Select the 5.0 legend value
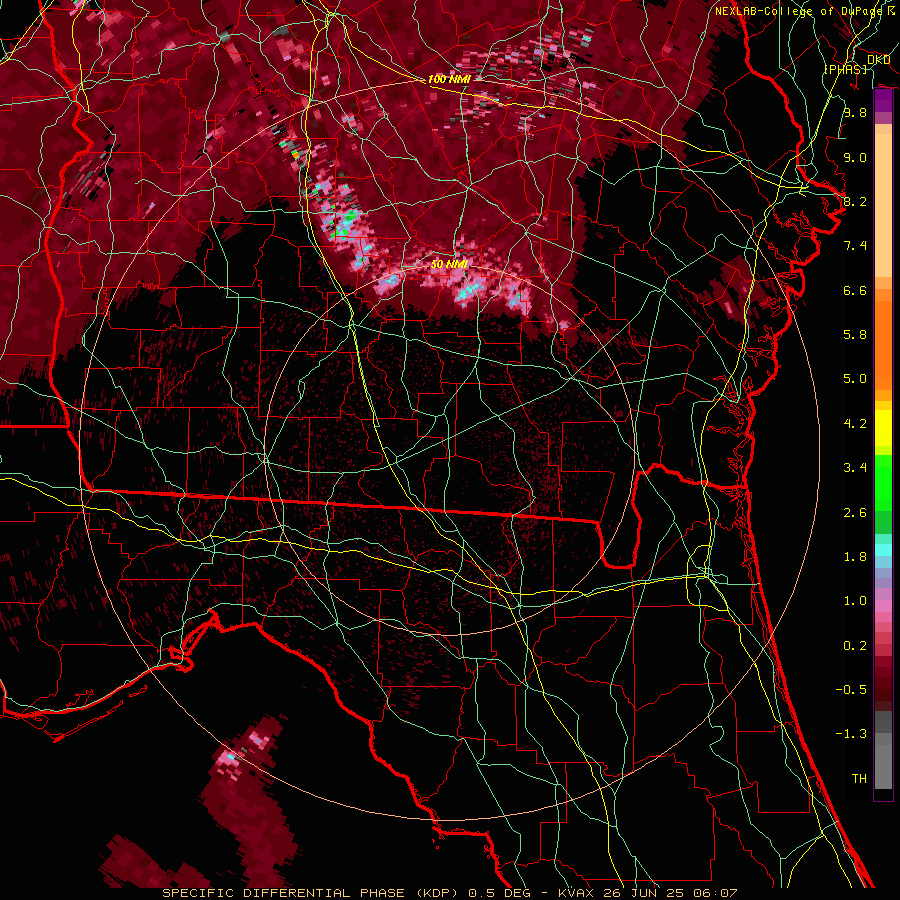900x900 pixels. [855, 379]
